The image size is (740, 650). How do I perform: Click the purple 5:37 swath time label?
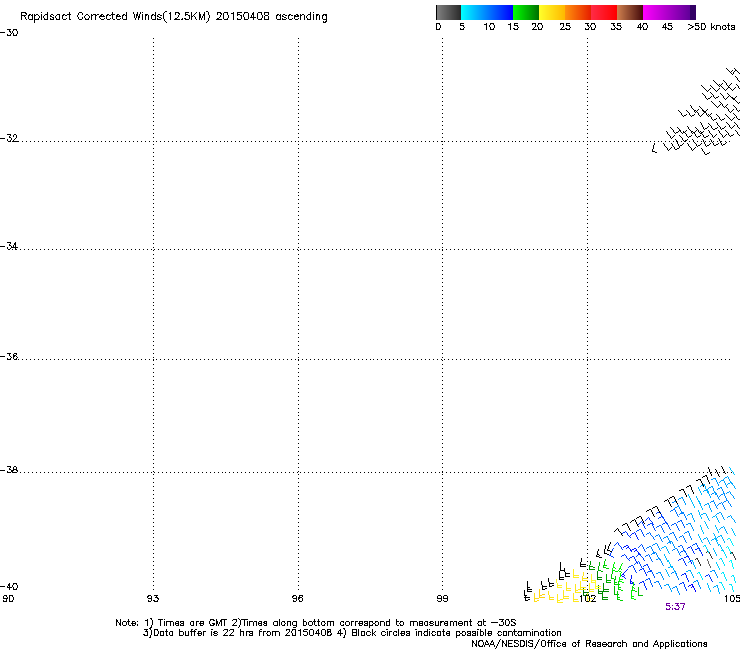point(675,607)
